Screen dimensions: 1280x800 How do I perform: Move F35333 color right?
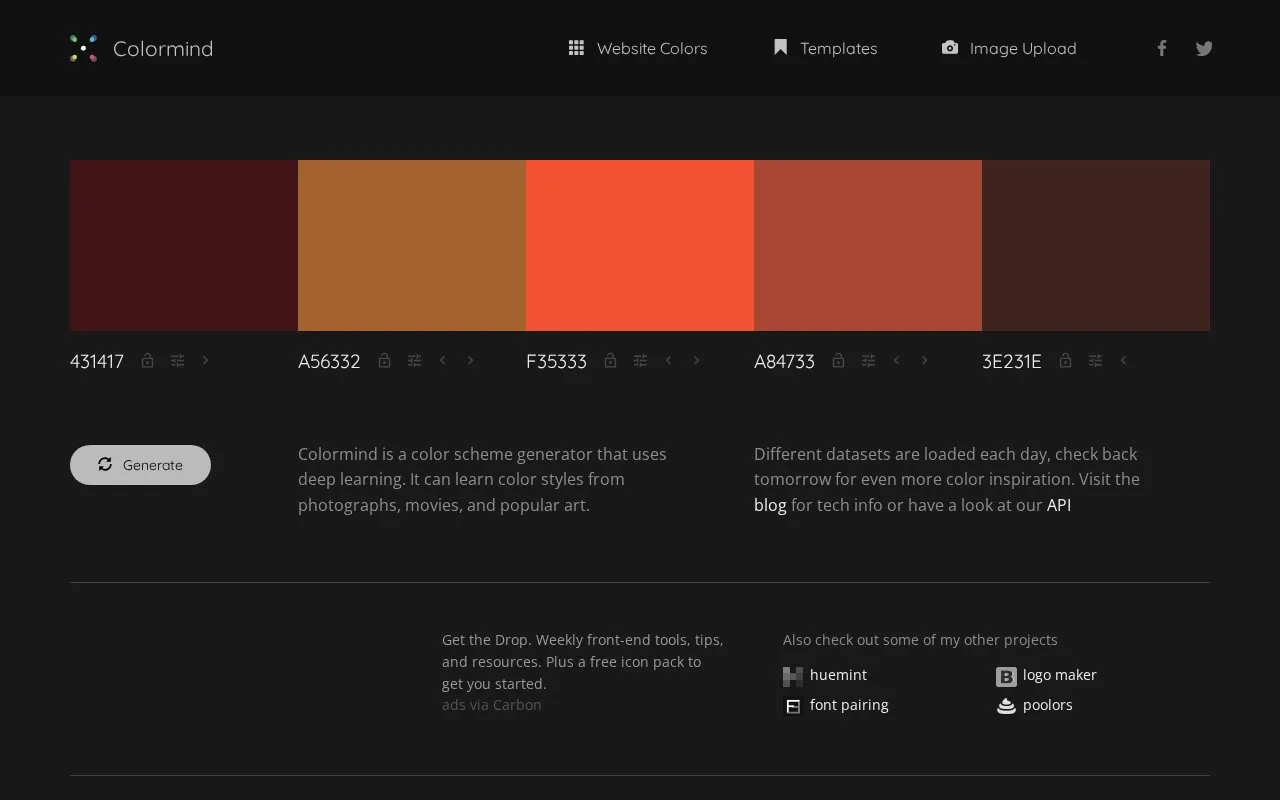[696, 360]
